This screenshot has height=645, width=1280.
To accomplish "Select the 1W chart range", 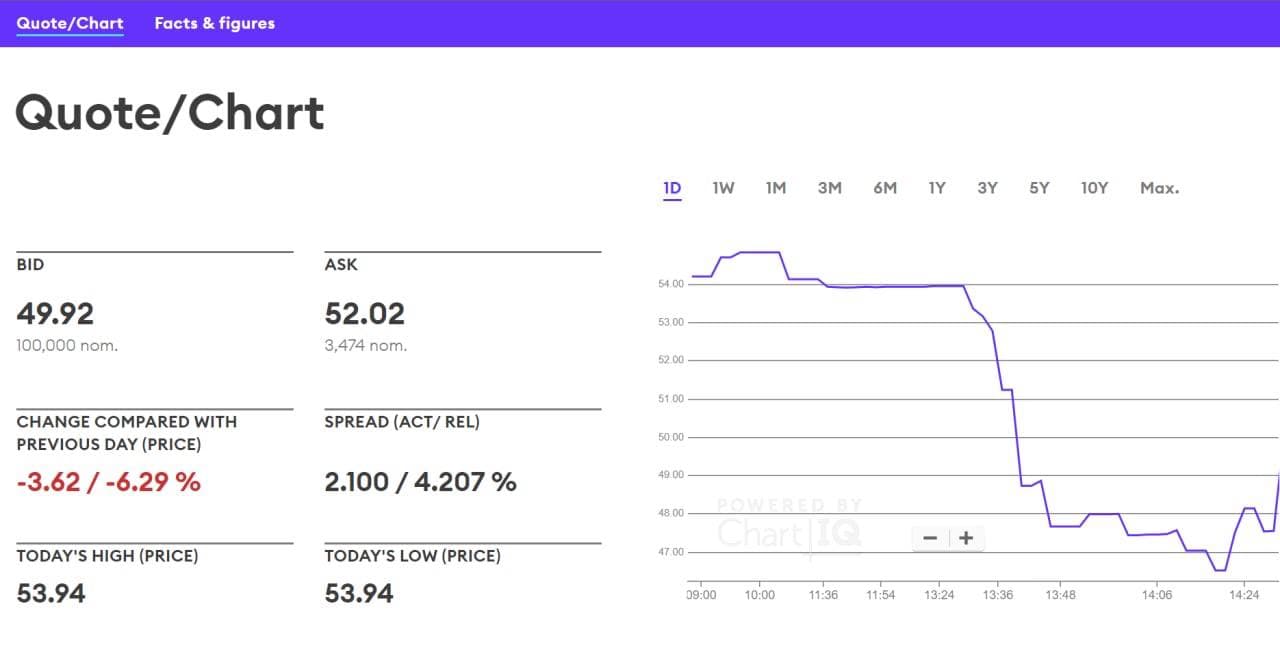I will pos(723,188).
